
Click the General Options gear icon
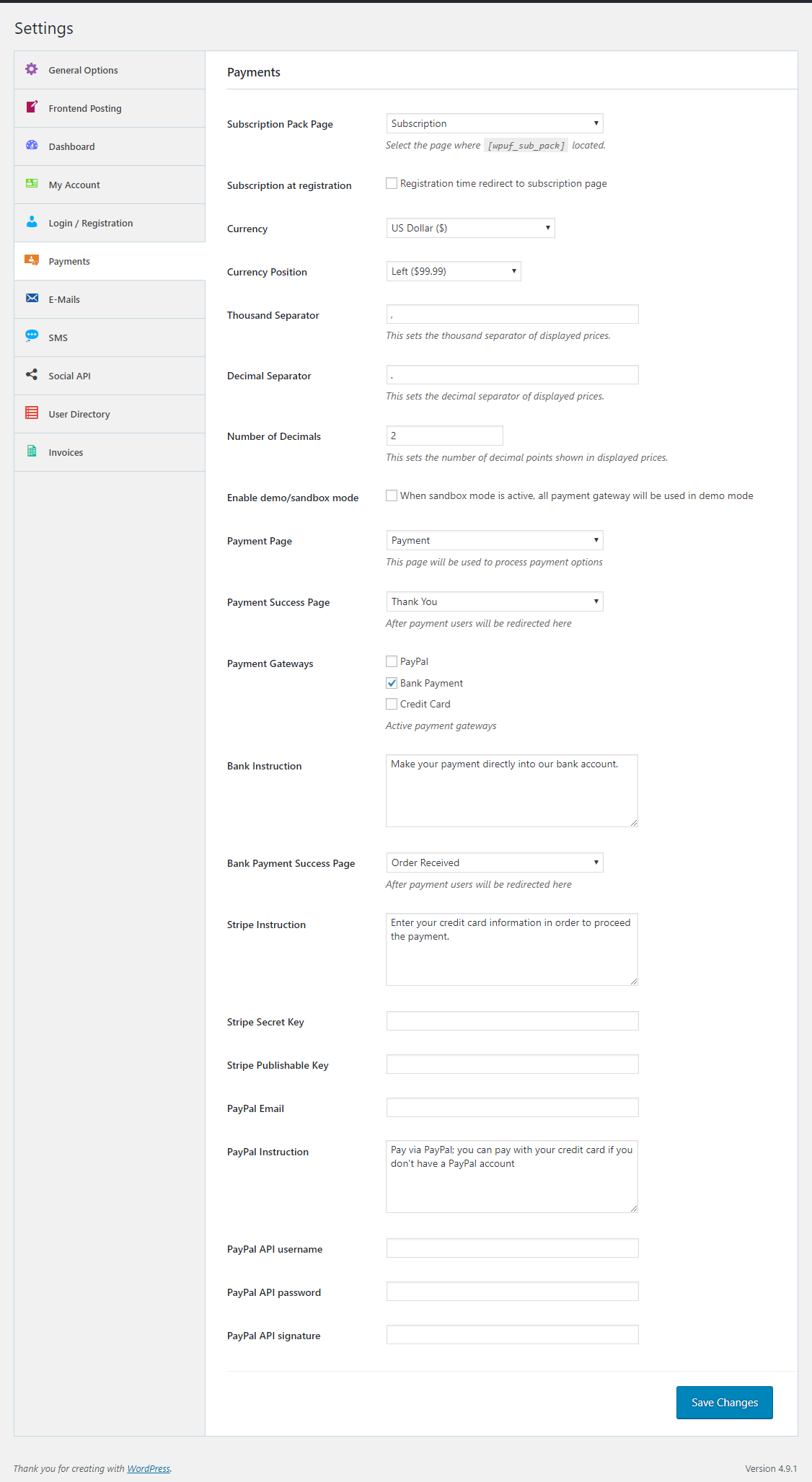click(x=32, y=69)
